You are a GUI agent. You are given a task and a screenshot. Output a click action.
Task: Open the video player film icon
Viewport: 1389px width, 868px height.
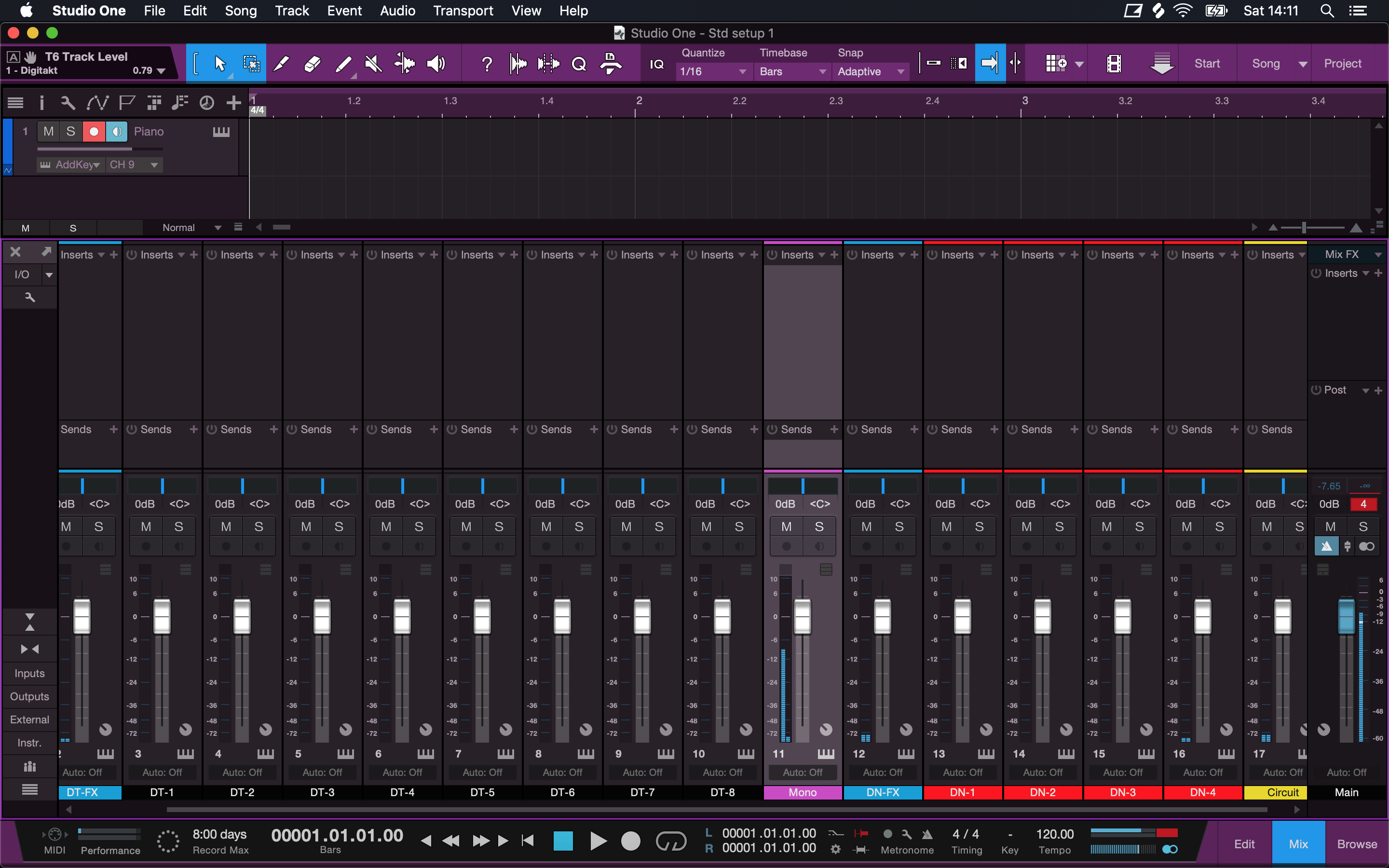pos(1114,64)
